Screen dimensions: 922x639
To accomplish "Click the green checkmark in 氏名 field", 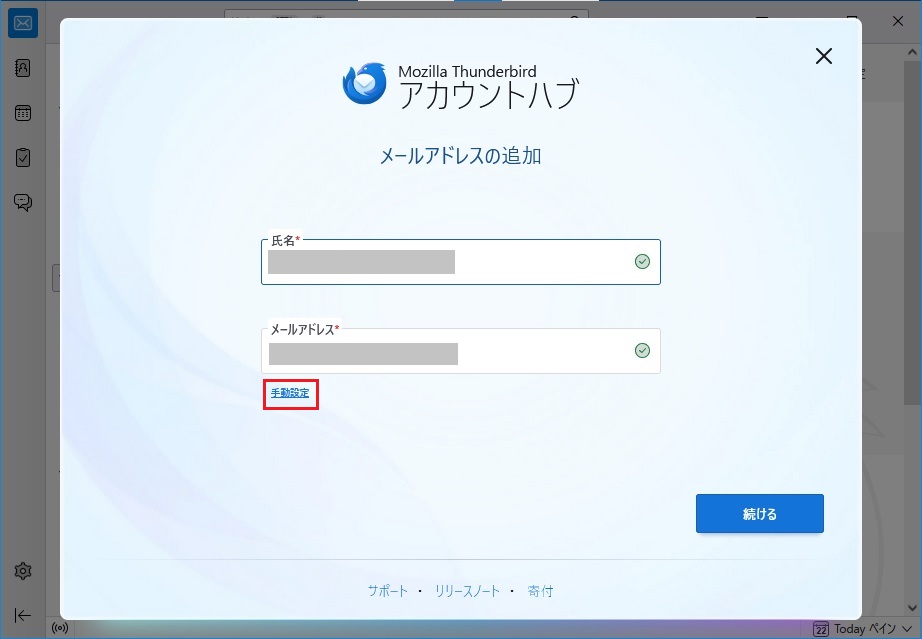I will (642, 262).
